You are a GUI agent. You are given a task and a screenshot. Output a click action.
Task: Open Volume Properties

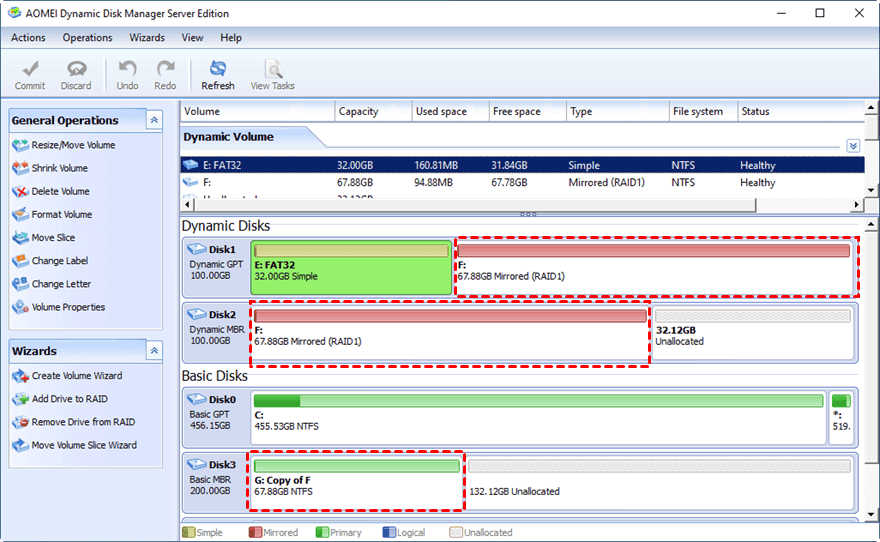click(68, 307)
